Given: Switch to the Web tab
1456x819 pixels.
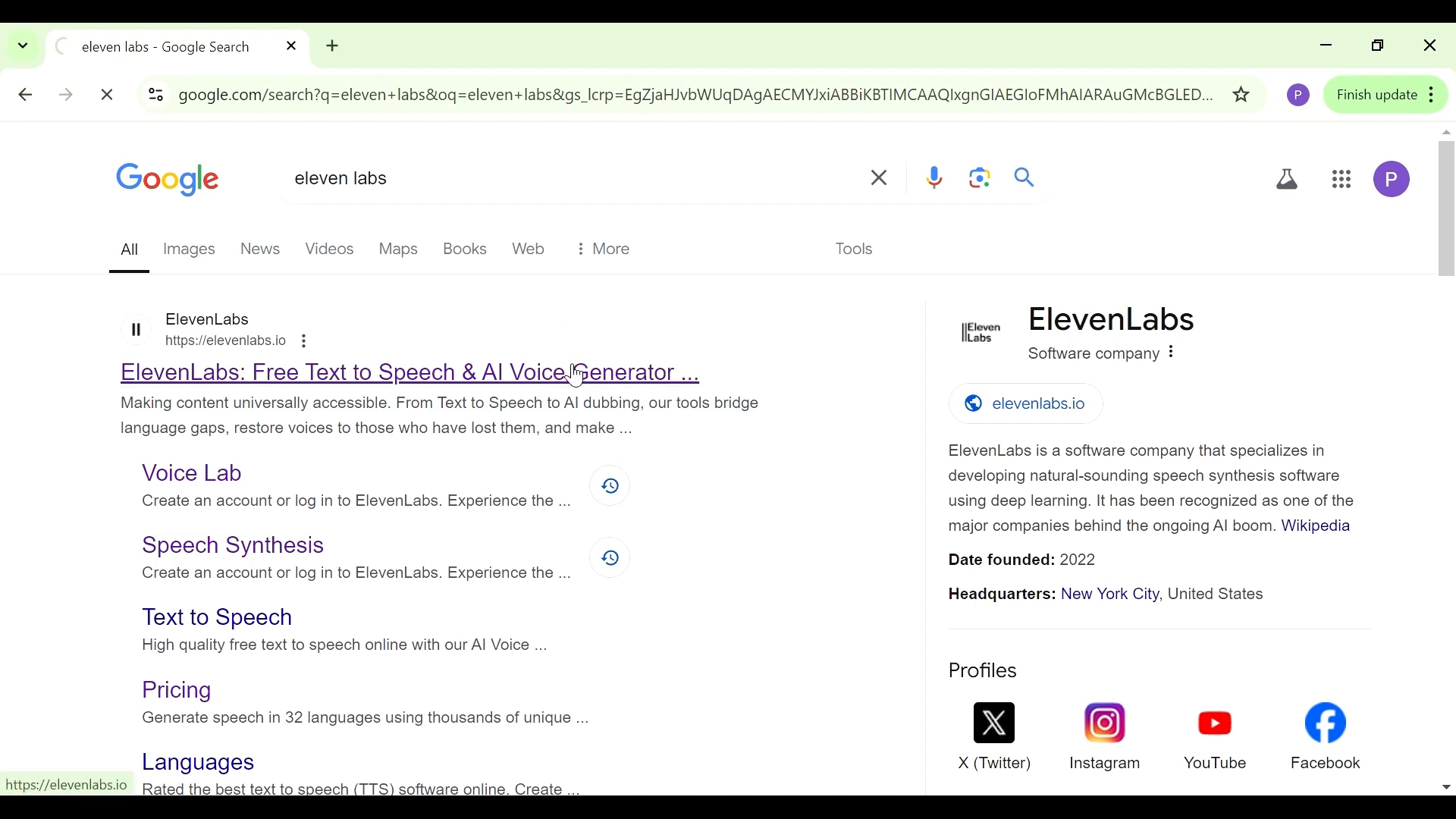Looking at the screenshot, I should tap(529, 249).
